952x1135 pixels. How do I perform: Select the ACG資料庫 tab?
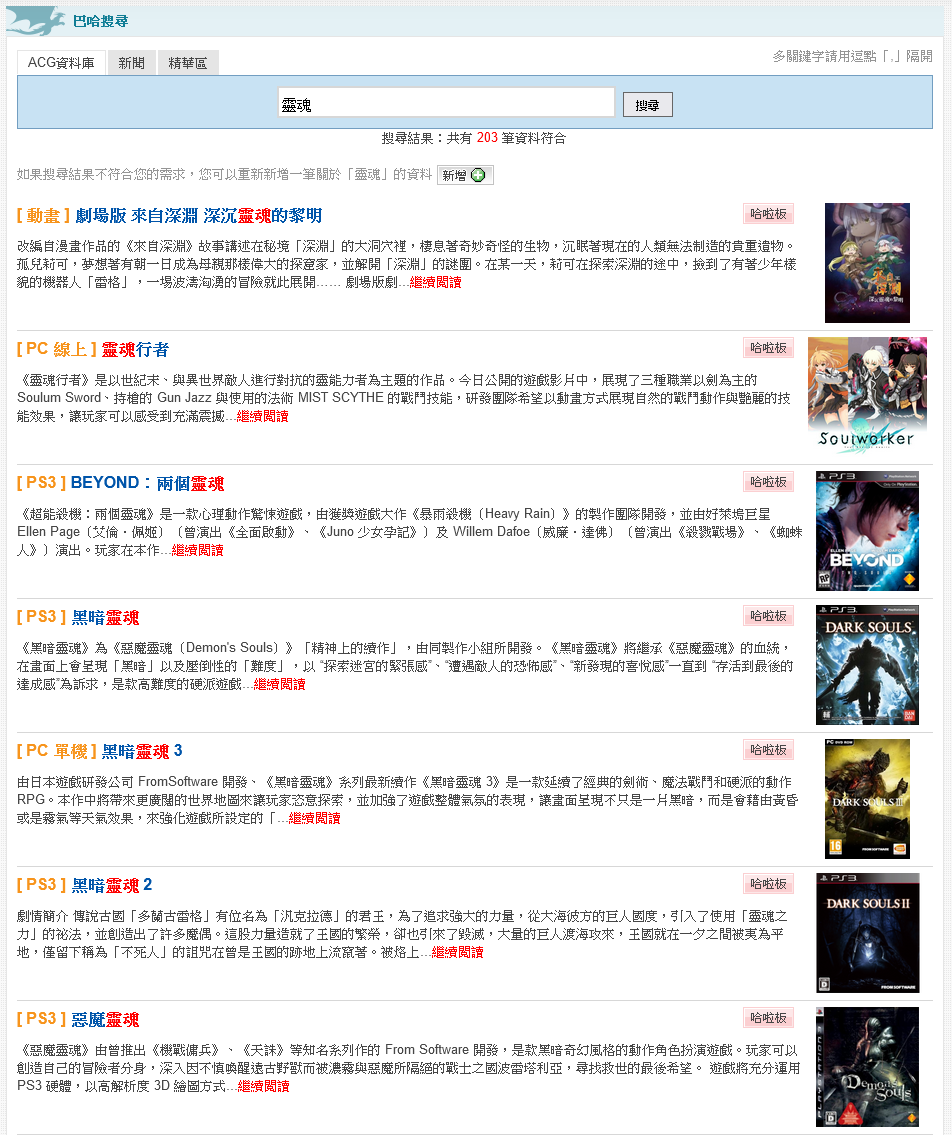[60, 61]
